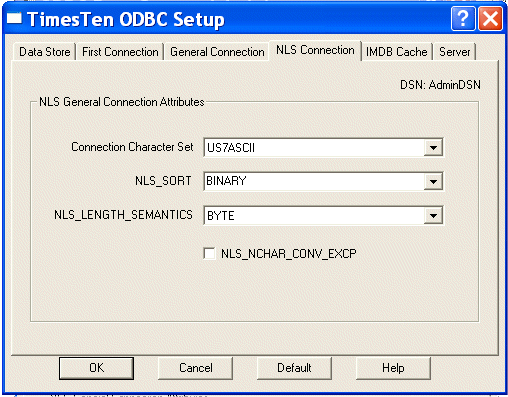Switch to the Data Store tab
Viewport: 508px width, 397px height.
(x=45, y=52)
